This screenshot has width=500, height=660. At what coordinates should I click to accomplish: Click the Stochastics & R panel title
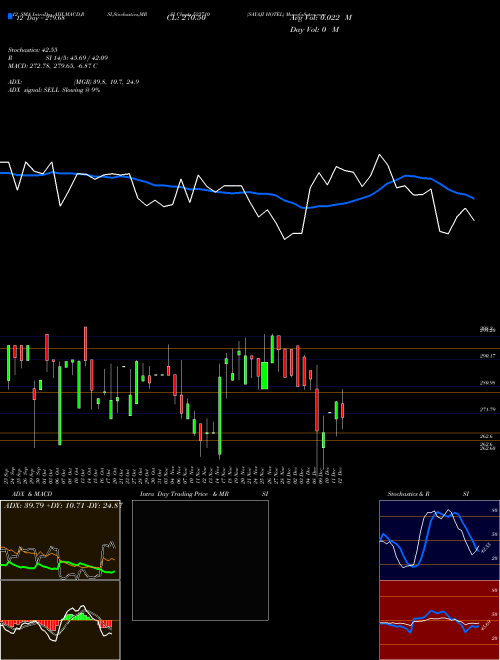coord(409,494)
